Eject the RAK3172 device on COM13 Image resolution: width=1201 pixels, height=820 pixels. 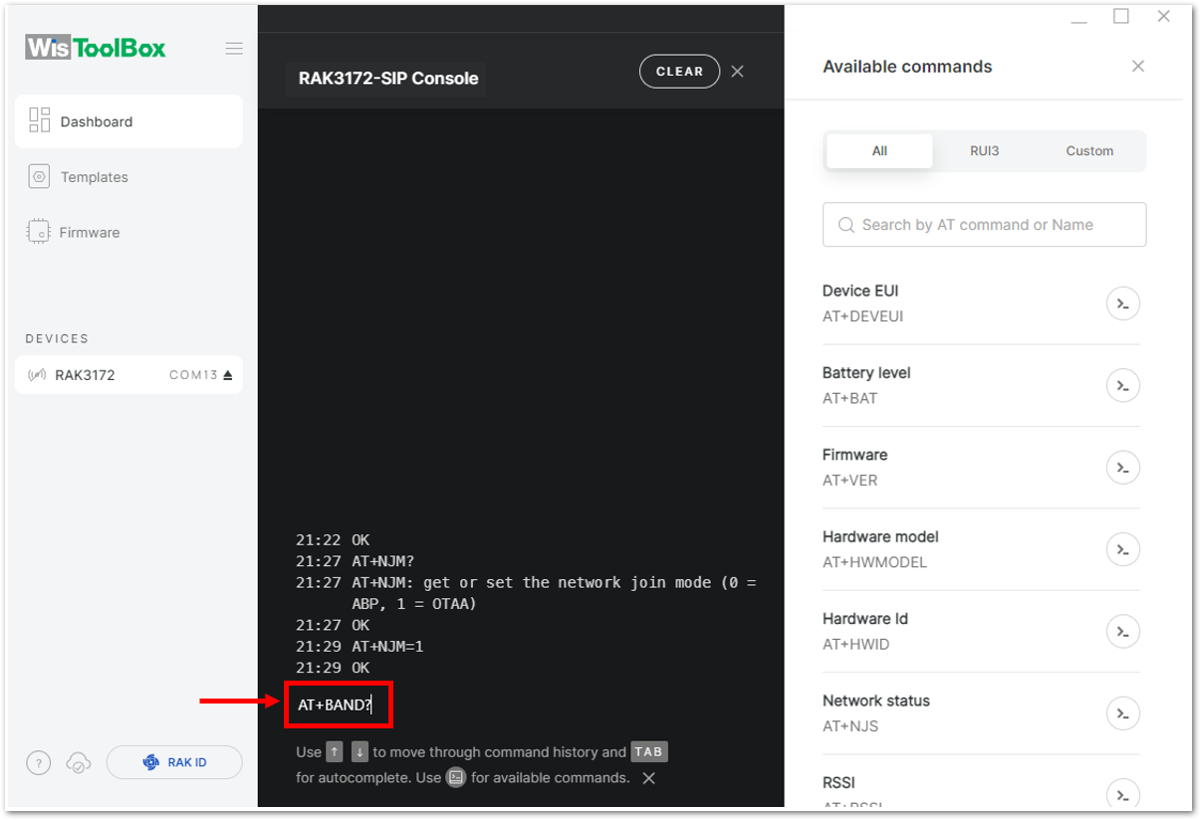[227, 375]
